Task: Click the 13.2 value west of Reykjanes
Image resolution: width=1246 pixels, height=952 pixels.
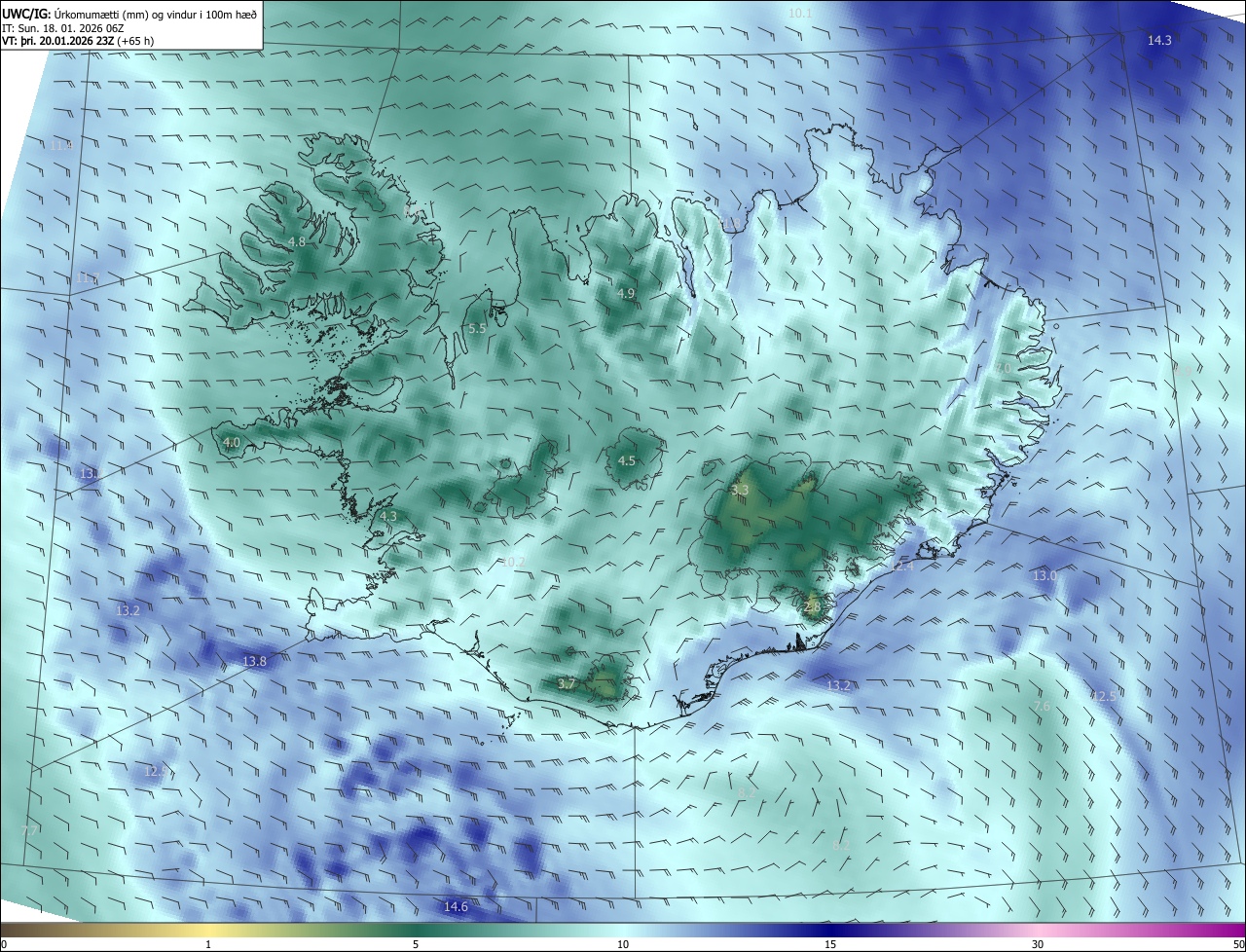Action: click(128, 611)
